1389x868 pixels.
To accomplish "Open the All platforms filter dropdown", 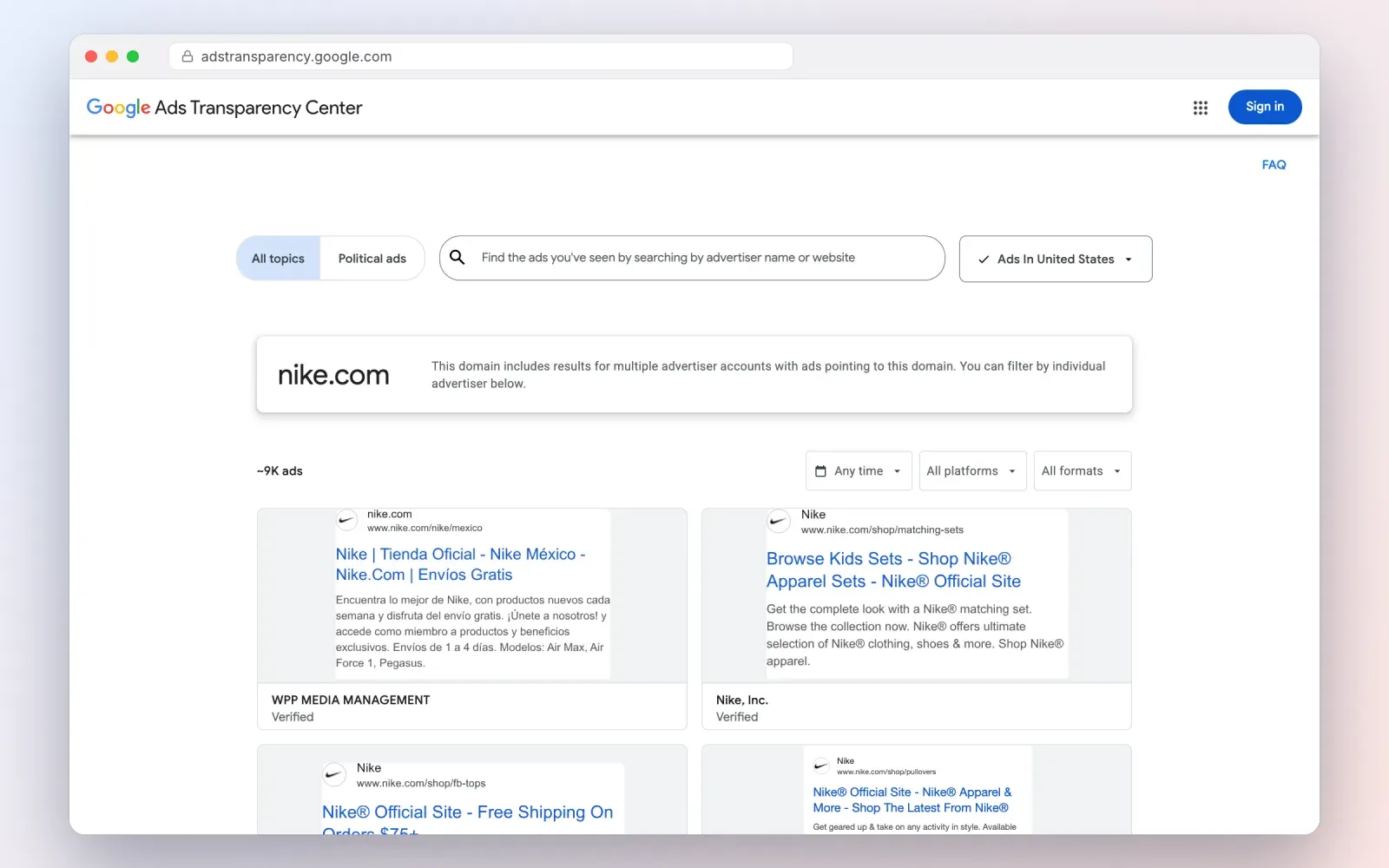I will pyautogui.click(x=972, y=471).
